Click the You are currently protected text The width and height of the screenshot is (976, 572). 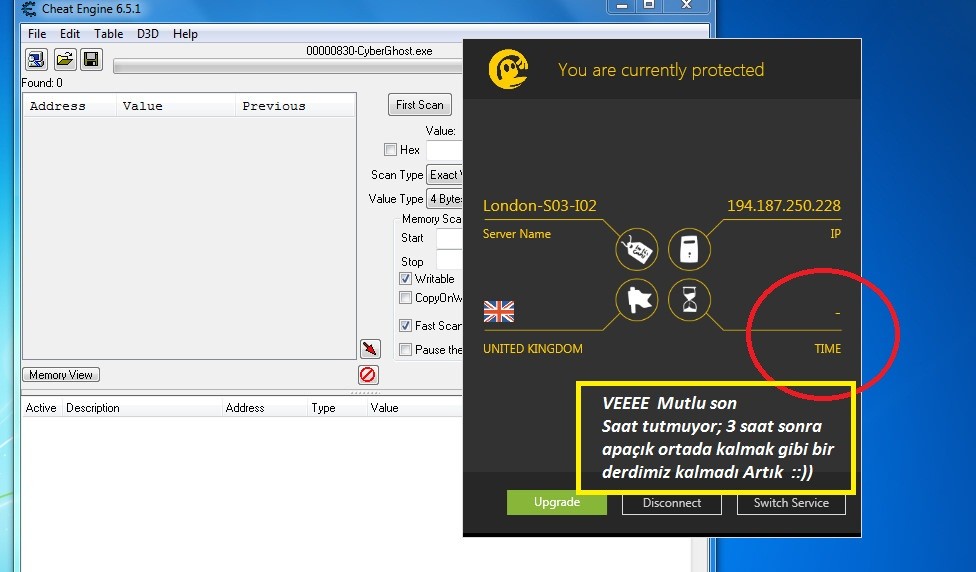pos(661,70)
